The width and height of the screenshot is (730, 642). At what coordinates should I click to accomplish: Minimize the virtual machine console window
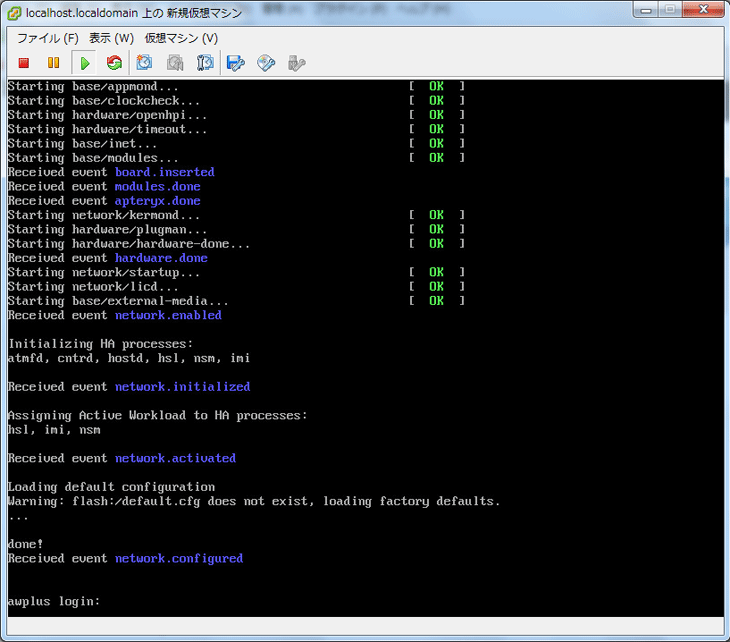[x=638, y=10]
